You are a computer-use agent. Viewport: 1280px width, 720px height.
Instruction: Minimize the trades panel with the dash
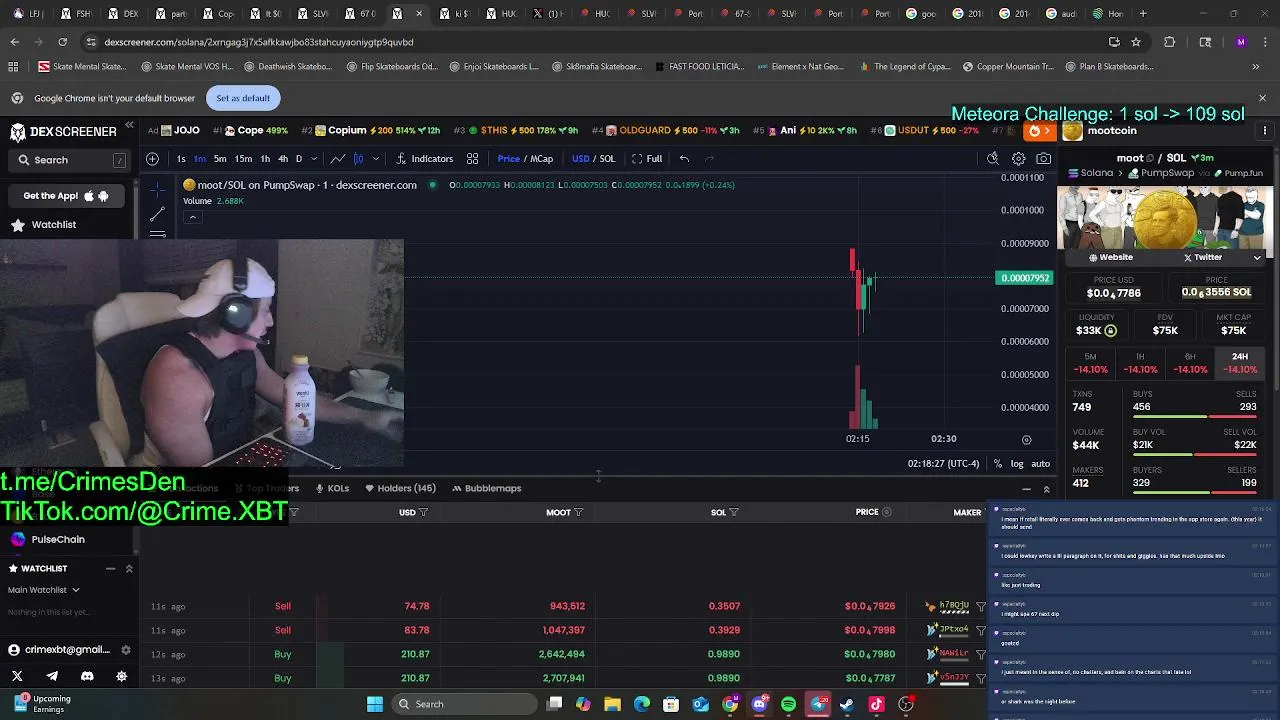(x=1026, y=489)
